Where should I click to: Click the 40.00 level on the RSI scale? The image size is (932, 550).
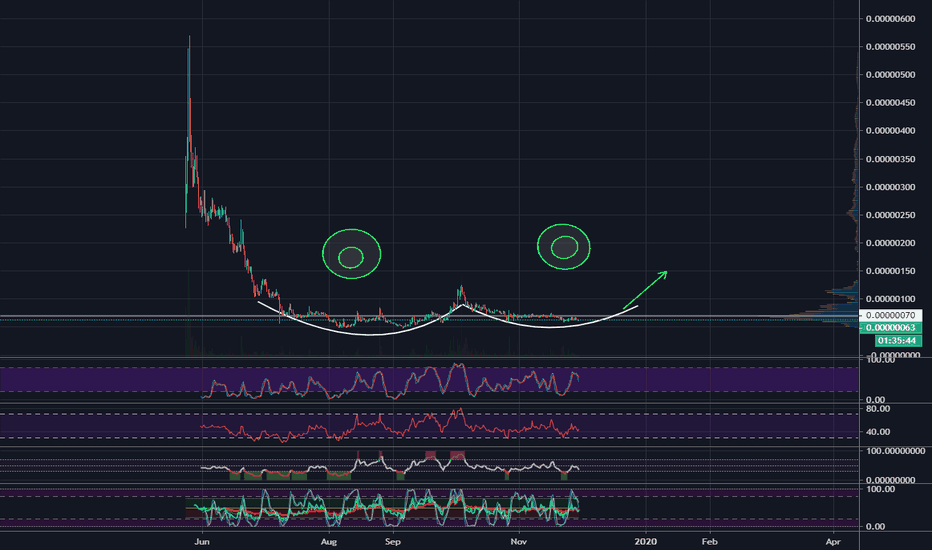click(x=878, y=432)
